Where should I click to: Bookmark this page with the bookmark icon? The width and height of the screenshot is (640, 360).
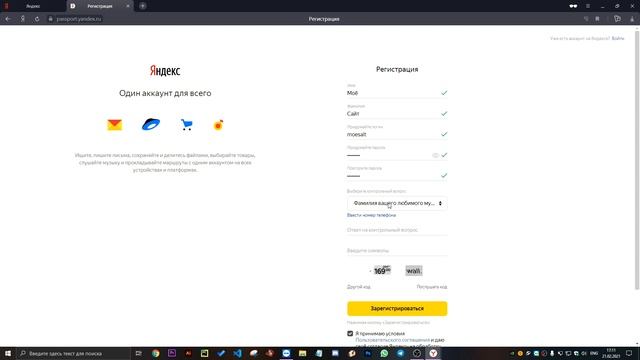coord(597,19)
